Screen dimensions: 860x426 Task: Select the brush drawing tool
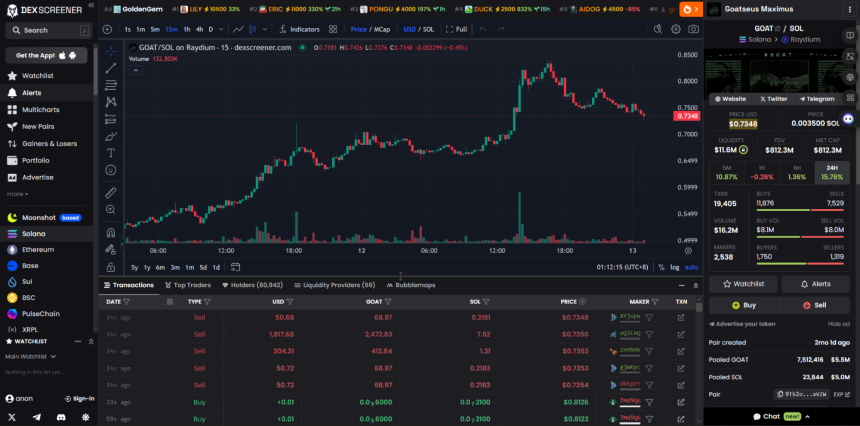coord(111,136)
